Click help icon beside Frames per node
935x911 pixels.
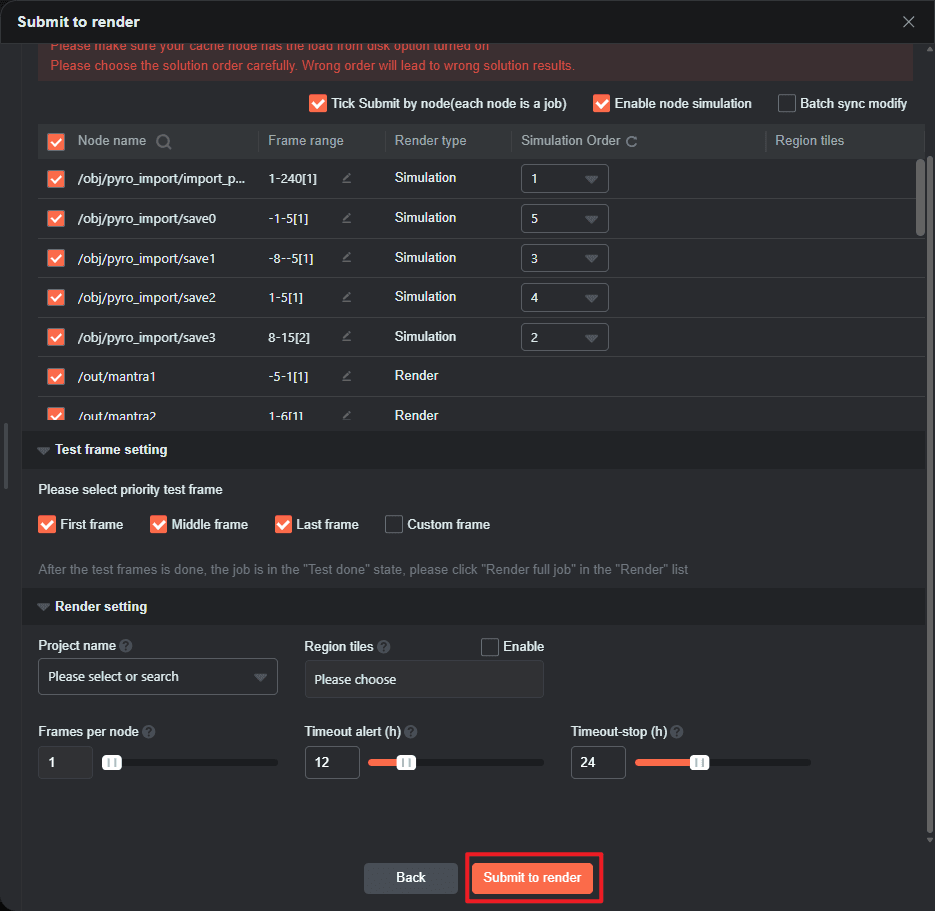(x=149, y=732)
